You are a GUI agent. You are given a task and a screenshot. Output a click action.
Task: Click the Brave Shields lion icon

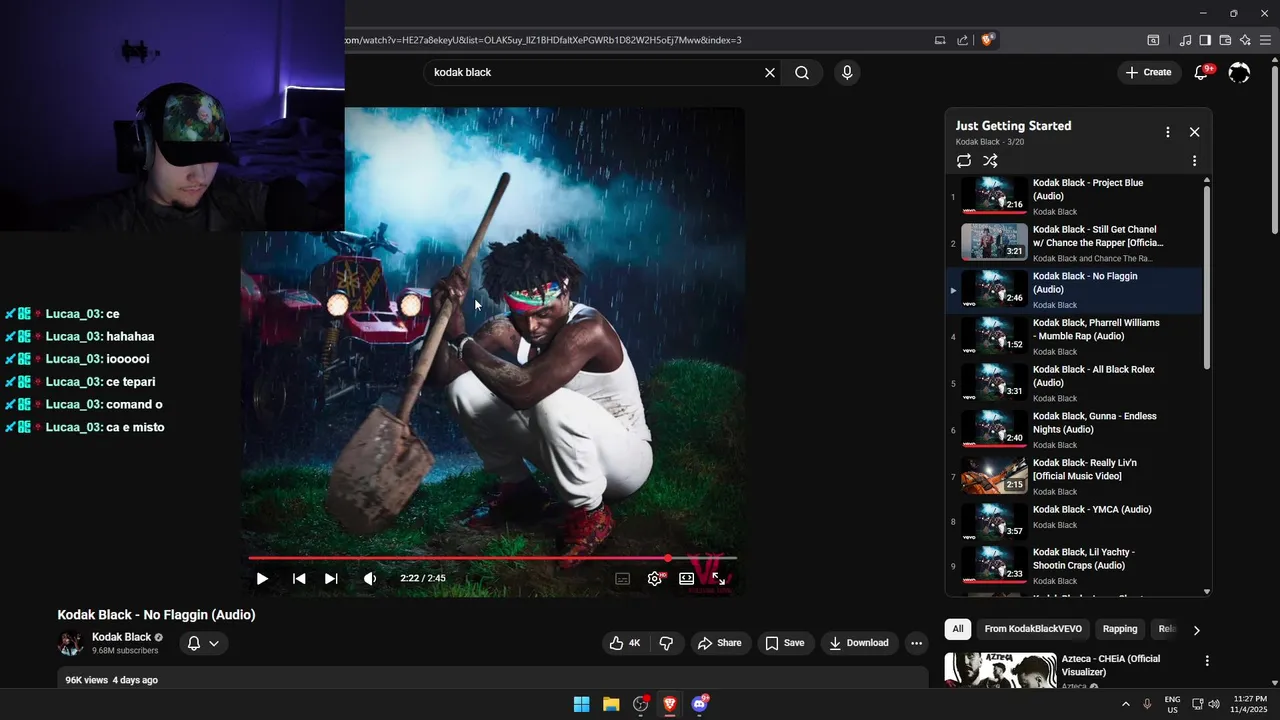tap(987, 40)
